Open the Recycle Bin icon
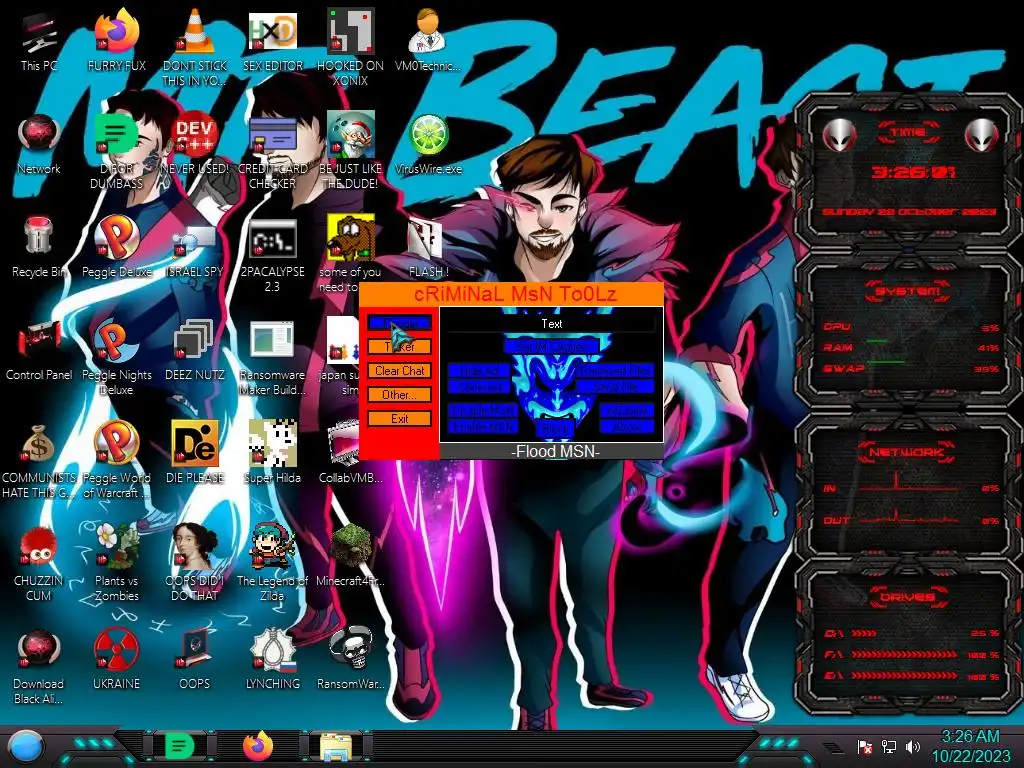Screen dimensions: 1024x768 [39, 247]
